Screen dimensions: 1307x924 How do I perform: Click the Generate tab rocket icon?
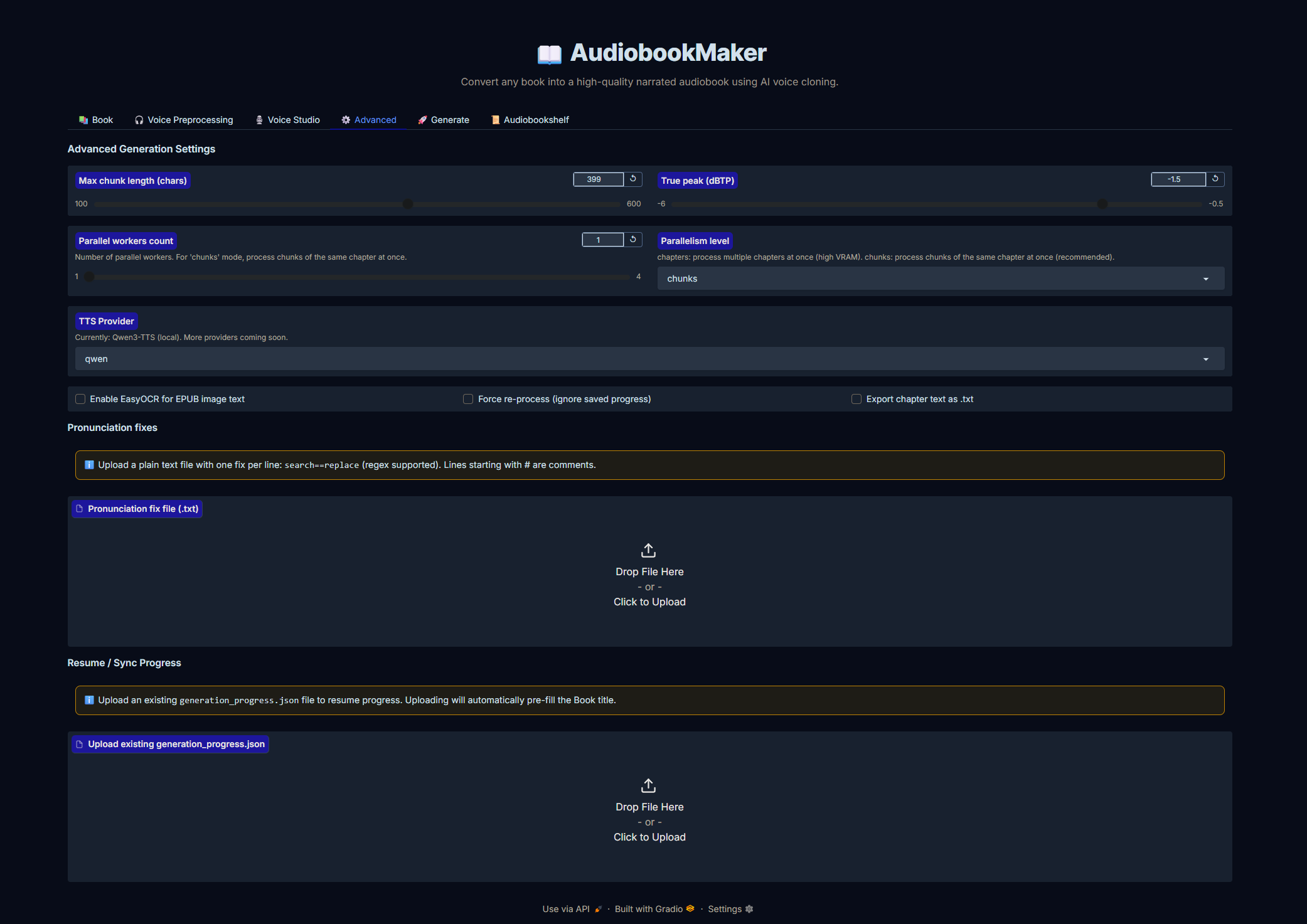[x=422, y=120]
